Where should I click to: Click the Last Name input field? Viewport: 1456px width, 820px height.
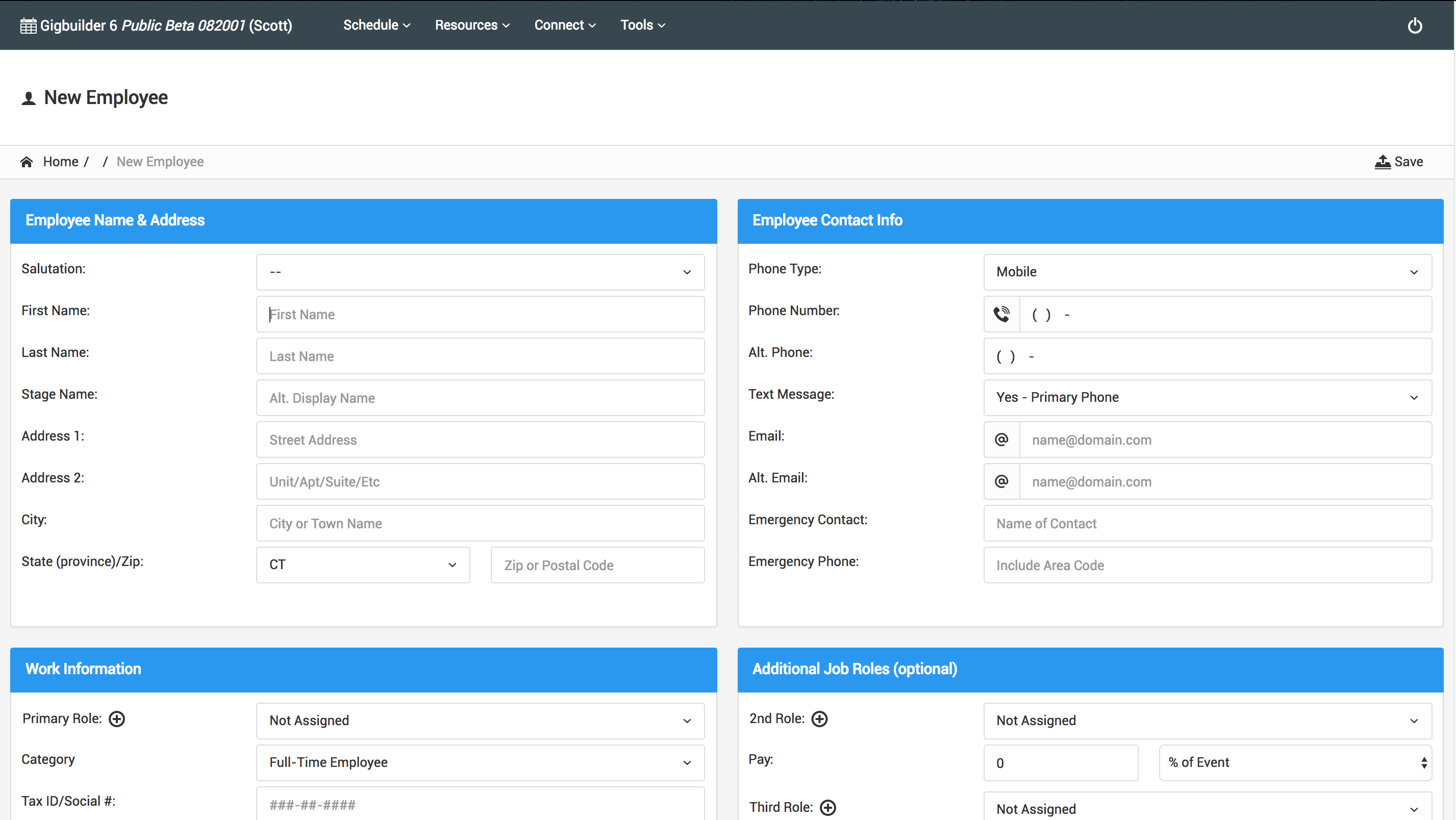pyautogui.click(x=480, y=356)
